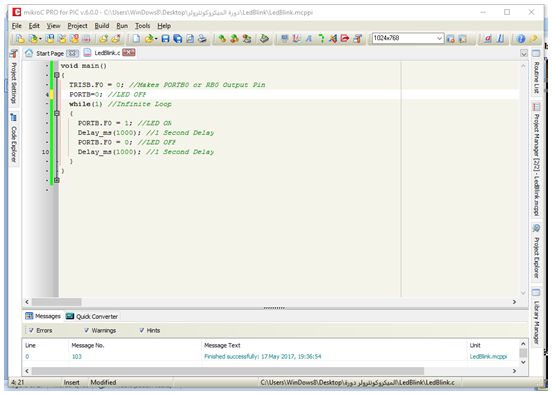
Task: Click the green arrow toolbar icon
Action: pos(321,38)
